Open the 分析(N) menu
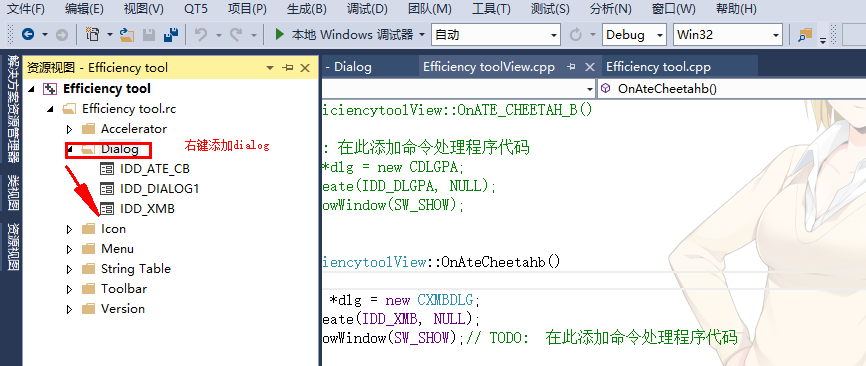The width and height of the screenshot is (866, 366). click(610, 9)
